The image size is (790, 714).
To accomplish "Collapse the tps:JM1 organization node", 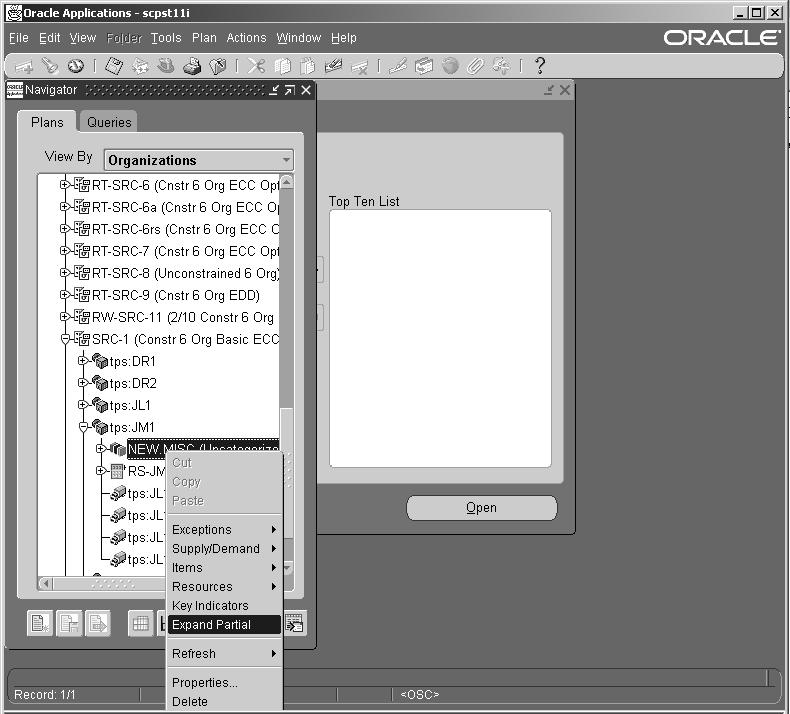I will pyautogui.click(x=83, y=427).
